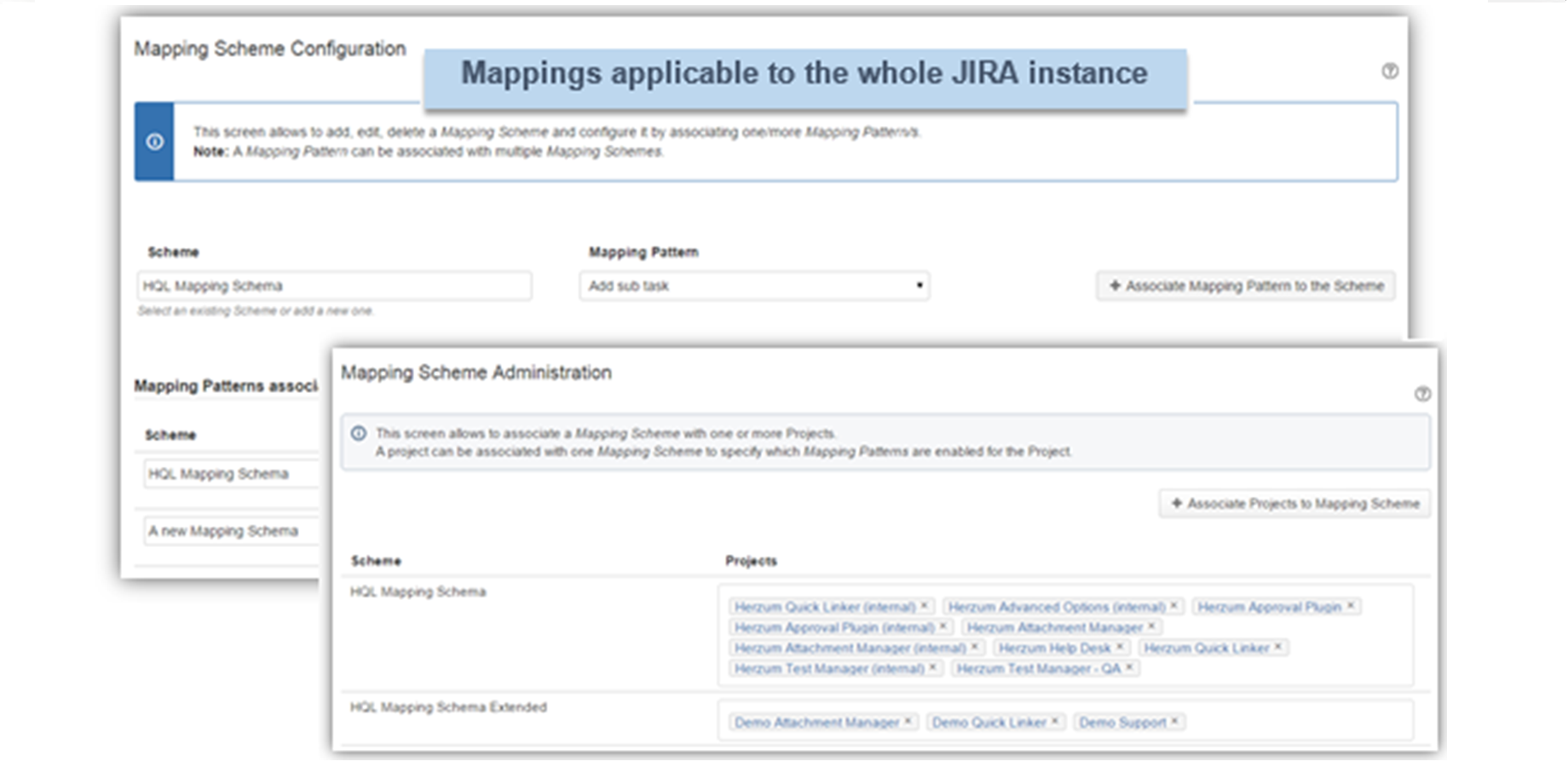Click the blue info icon in the Configuration notice
Viewport: 1568px width, 767px height.
[x=154, y=141]
